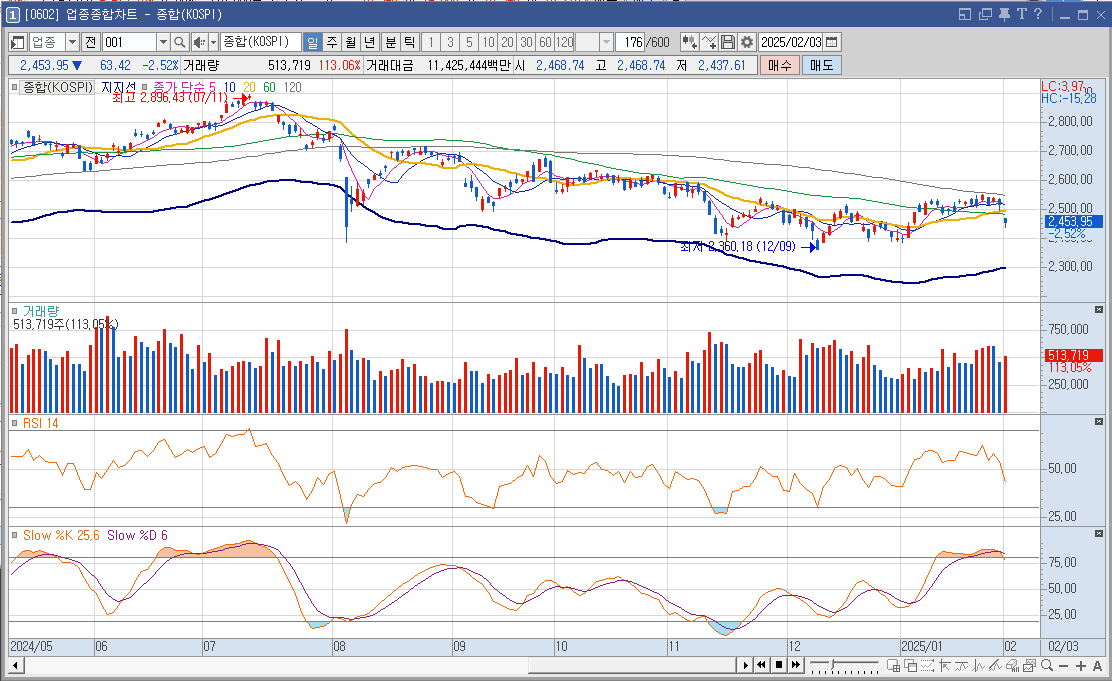
Task: Click the play forward playback button
Action: (746, 665)
